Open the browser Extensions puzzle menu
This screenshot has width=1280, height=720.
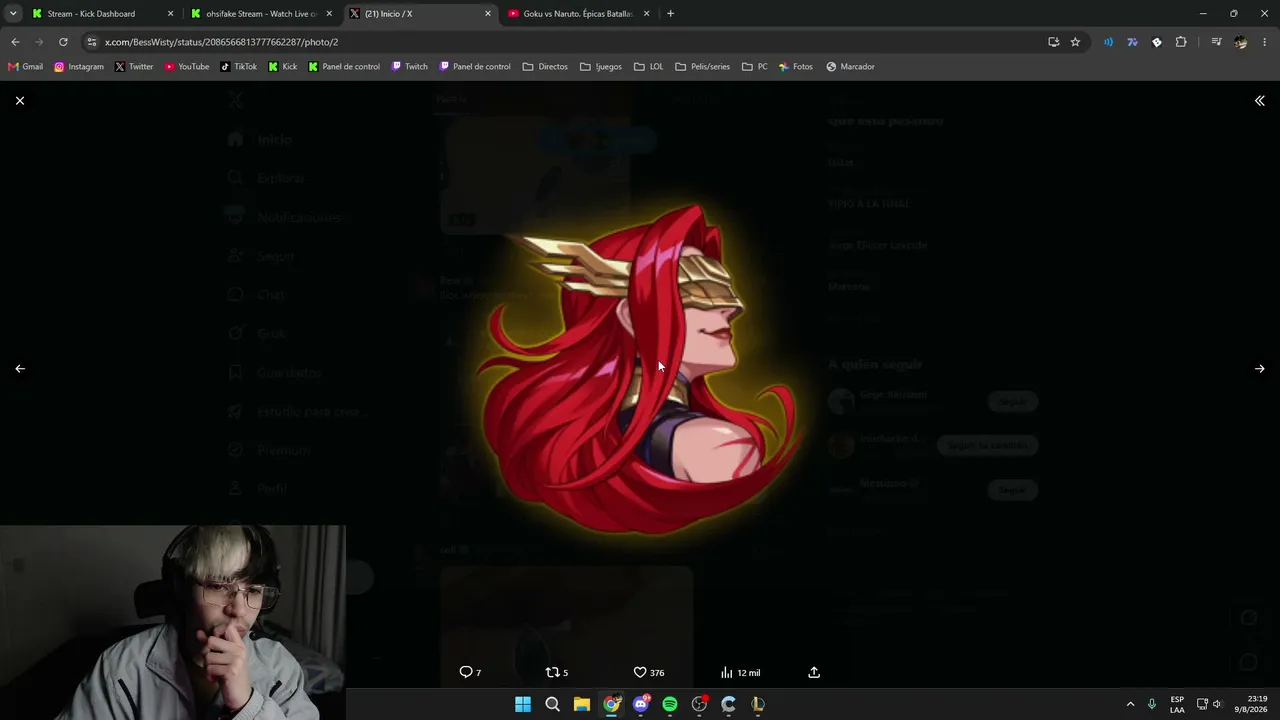pyautogui.click(x=1181, y=42)
